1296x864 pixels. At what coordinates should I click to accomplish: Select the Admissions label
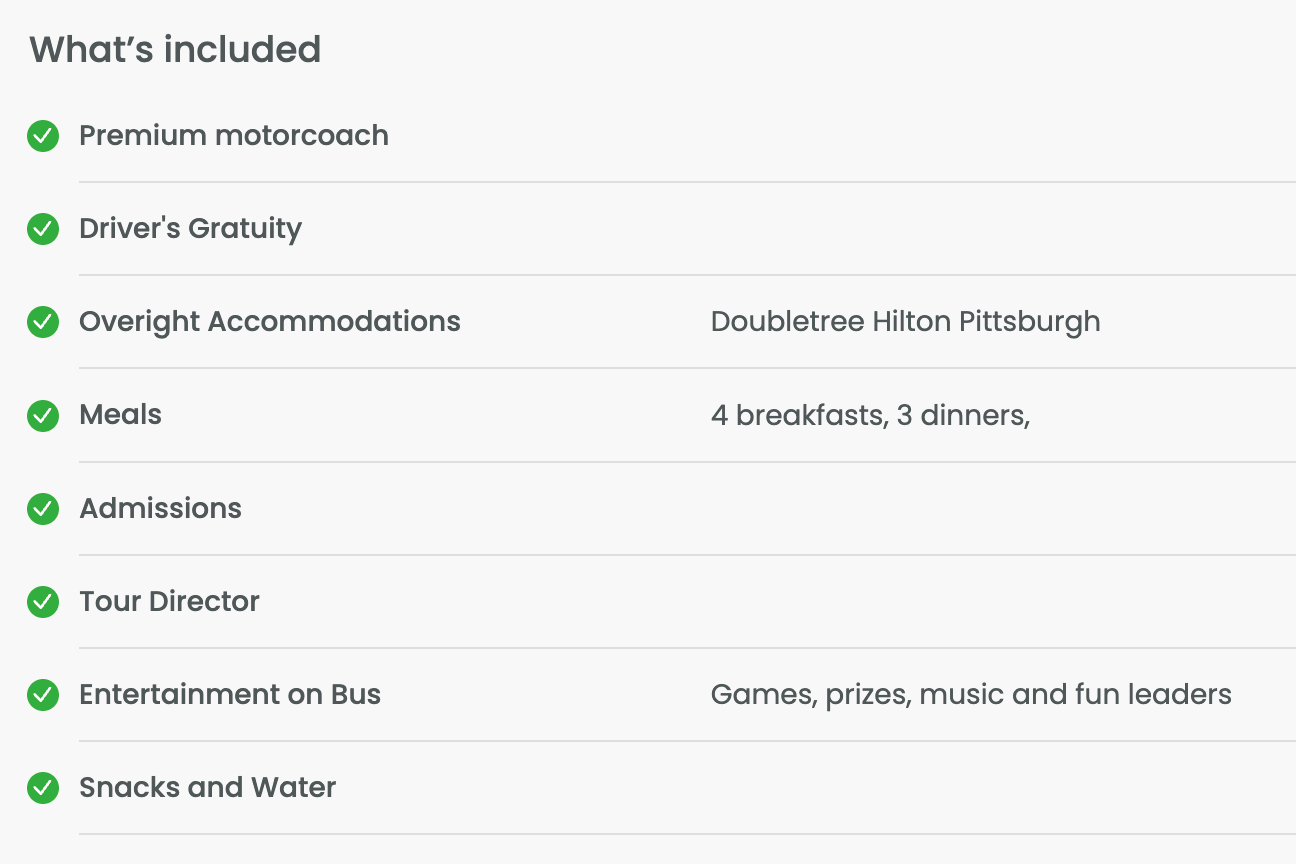pyautogui.click(x=160, y=508)
